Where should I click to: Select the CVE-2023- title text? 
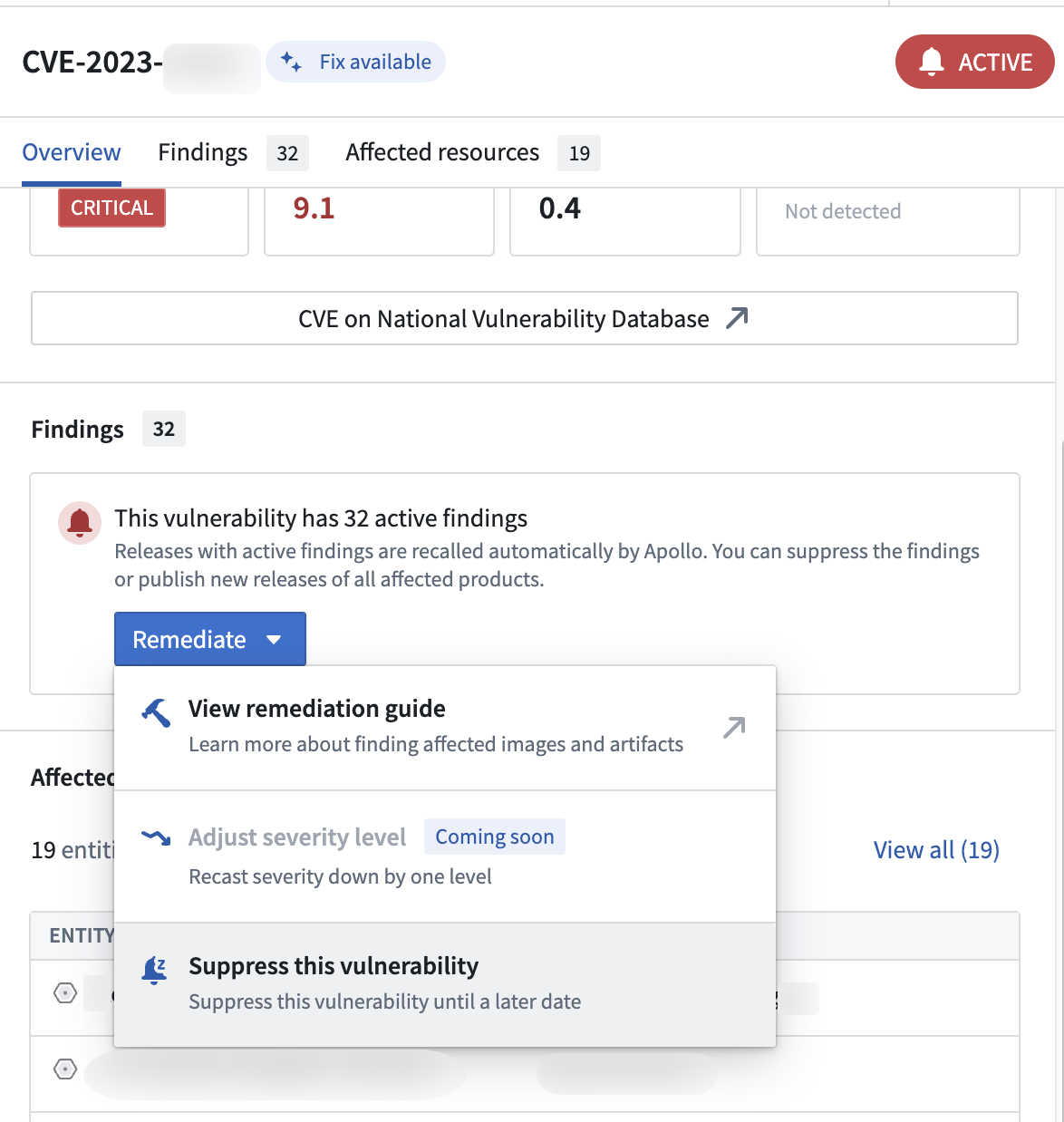pos(92,62)
